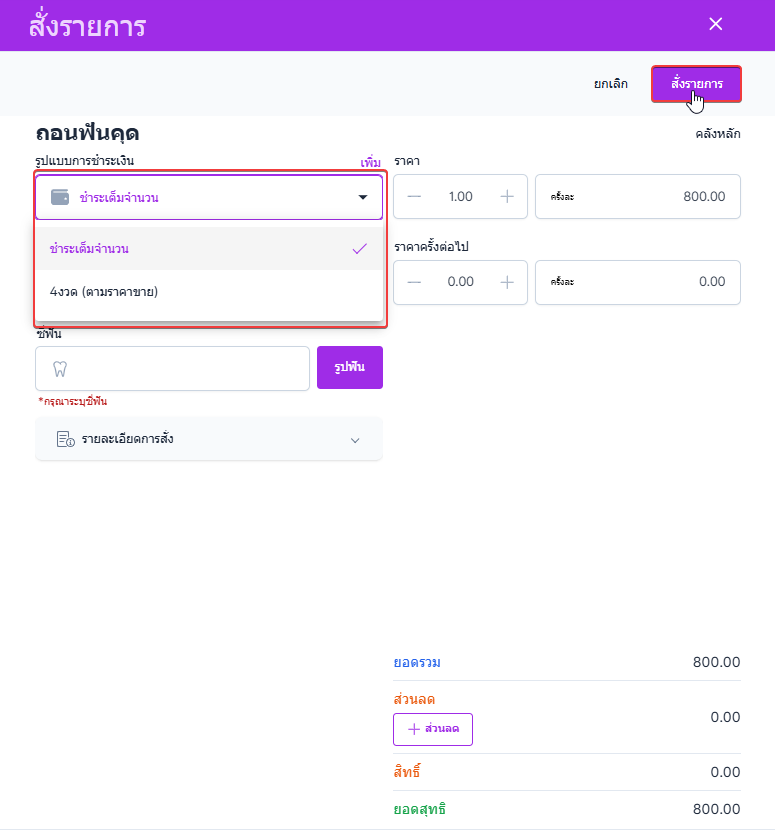Click the wallet icon in payment dropdown

pyautogui.click(x=60, y=197)
